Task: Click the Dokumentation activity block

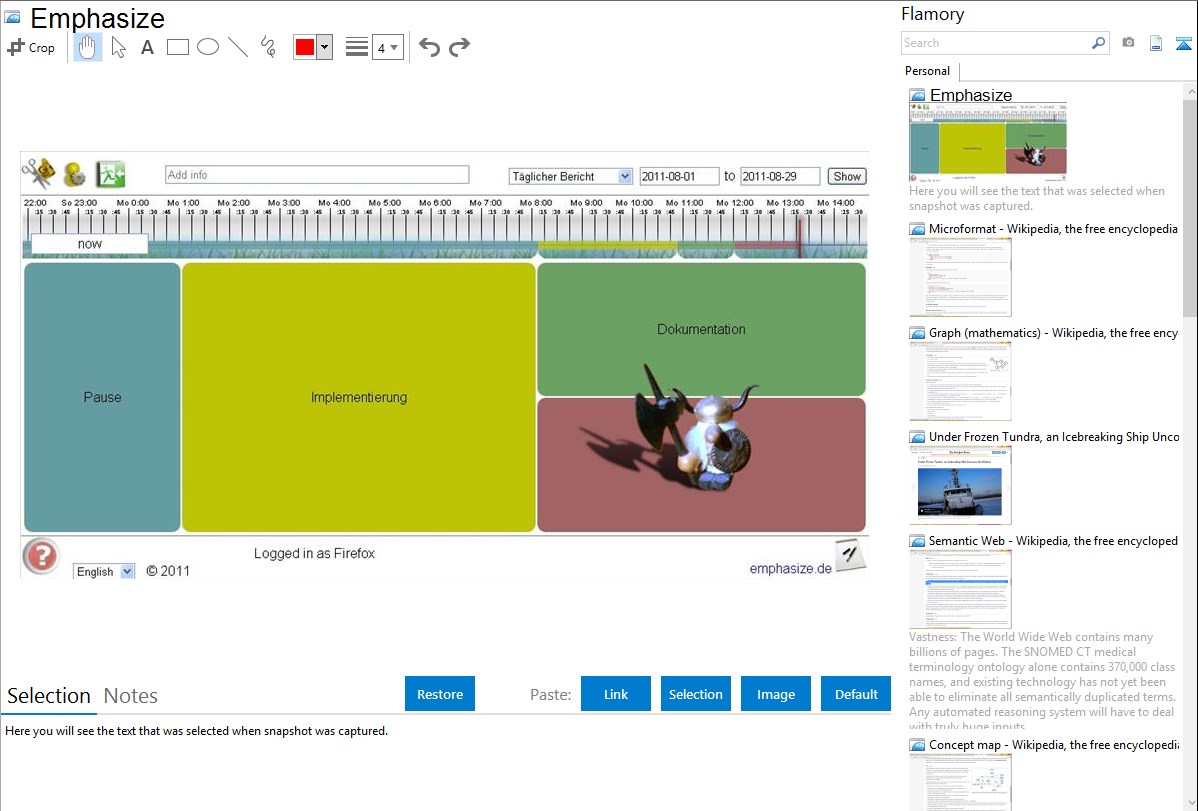Action: 701,329
